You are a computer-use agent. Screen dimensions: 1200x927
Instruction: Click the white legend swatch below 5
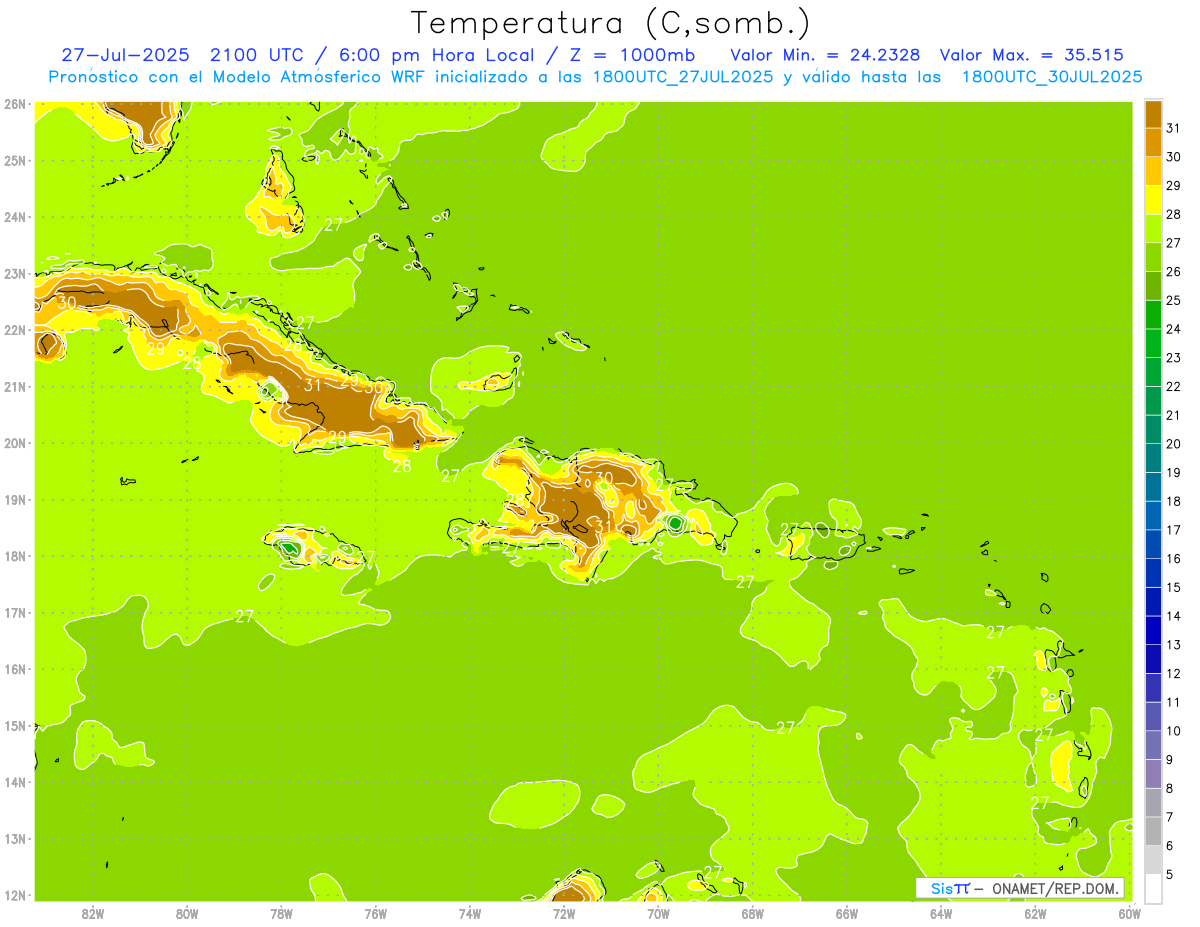(x=1153, y=889)
